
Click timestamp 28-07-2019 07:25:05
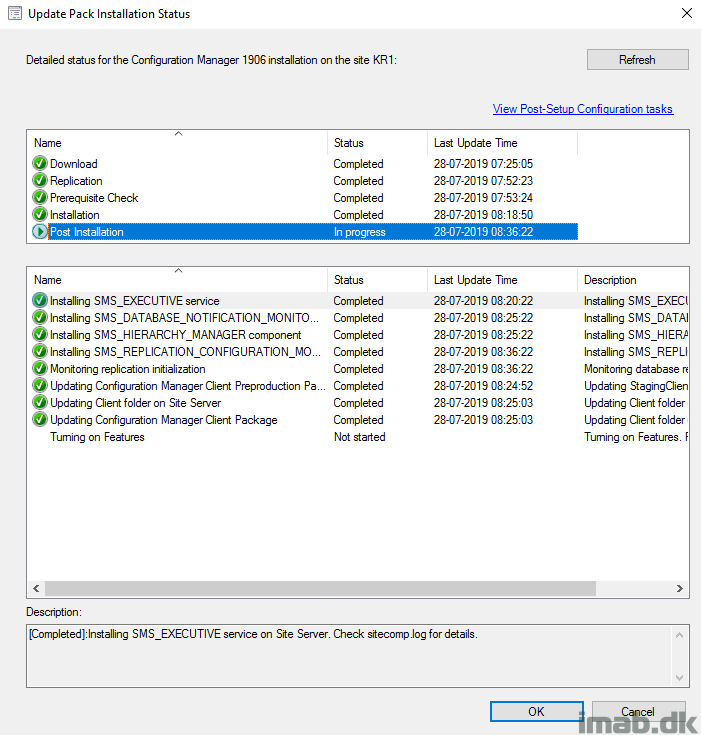click(483, 164)
